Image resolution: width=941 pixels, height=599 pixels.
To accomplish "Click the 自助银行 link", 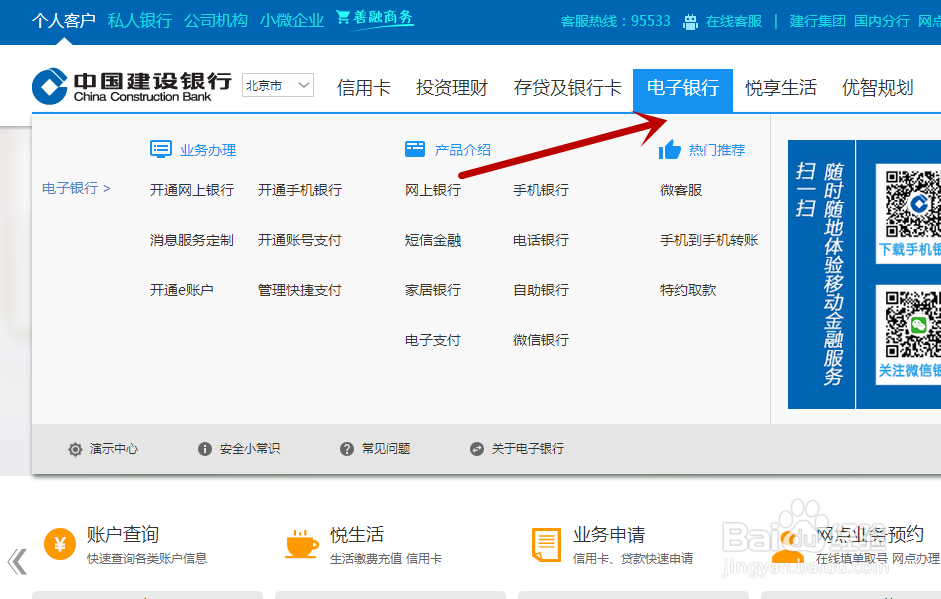I will pyautogui.click(x=541, y=290).
